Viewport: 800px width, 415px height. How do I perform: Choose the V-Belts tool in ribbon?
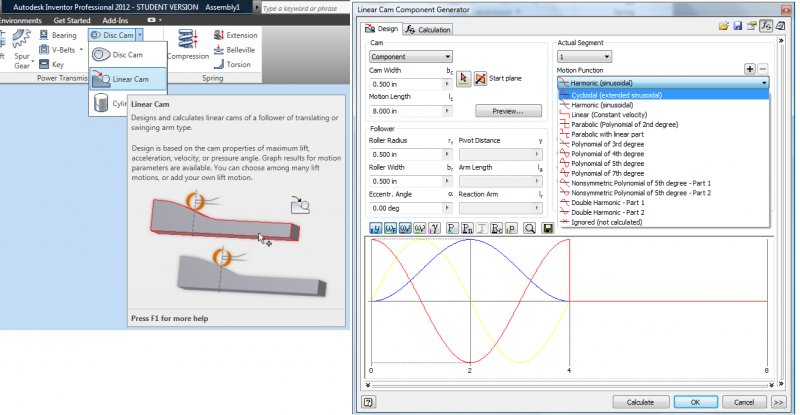click(x=57, y=50)
